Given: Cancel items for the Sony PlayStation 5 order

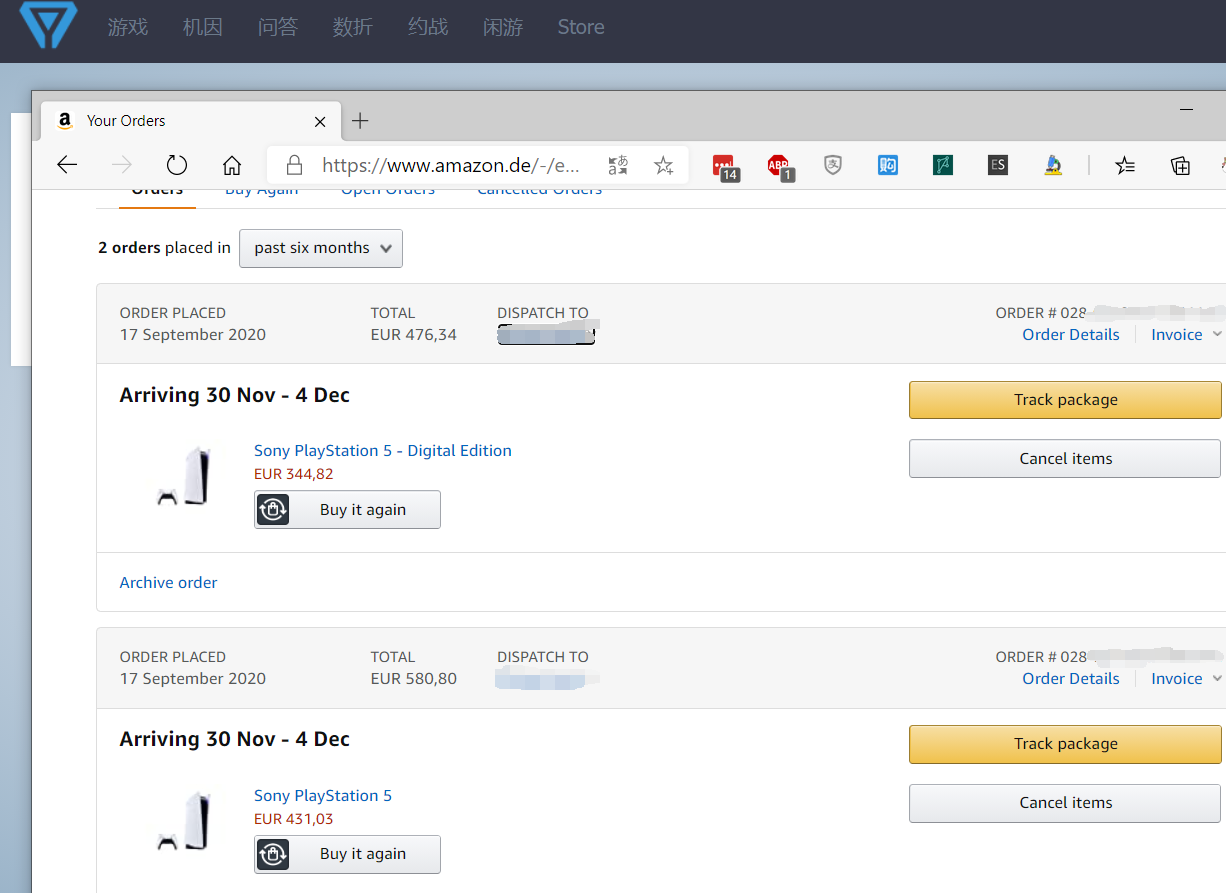Looking at the screenshot, I should [x=1065, y=803].
